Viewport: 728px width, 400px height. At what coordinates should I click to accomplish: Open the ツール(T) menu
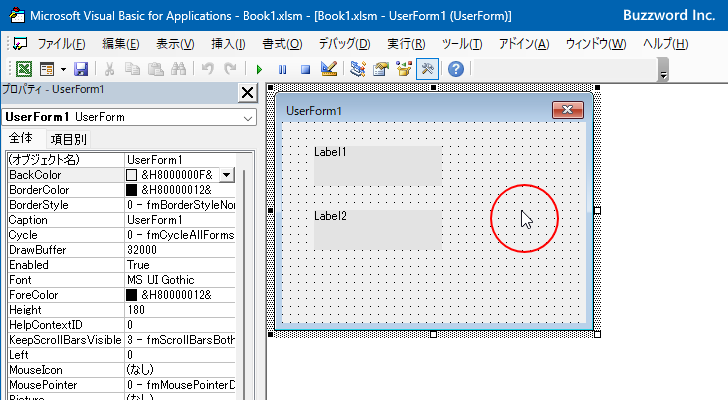pos(462,44)
